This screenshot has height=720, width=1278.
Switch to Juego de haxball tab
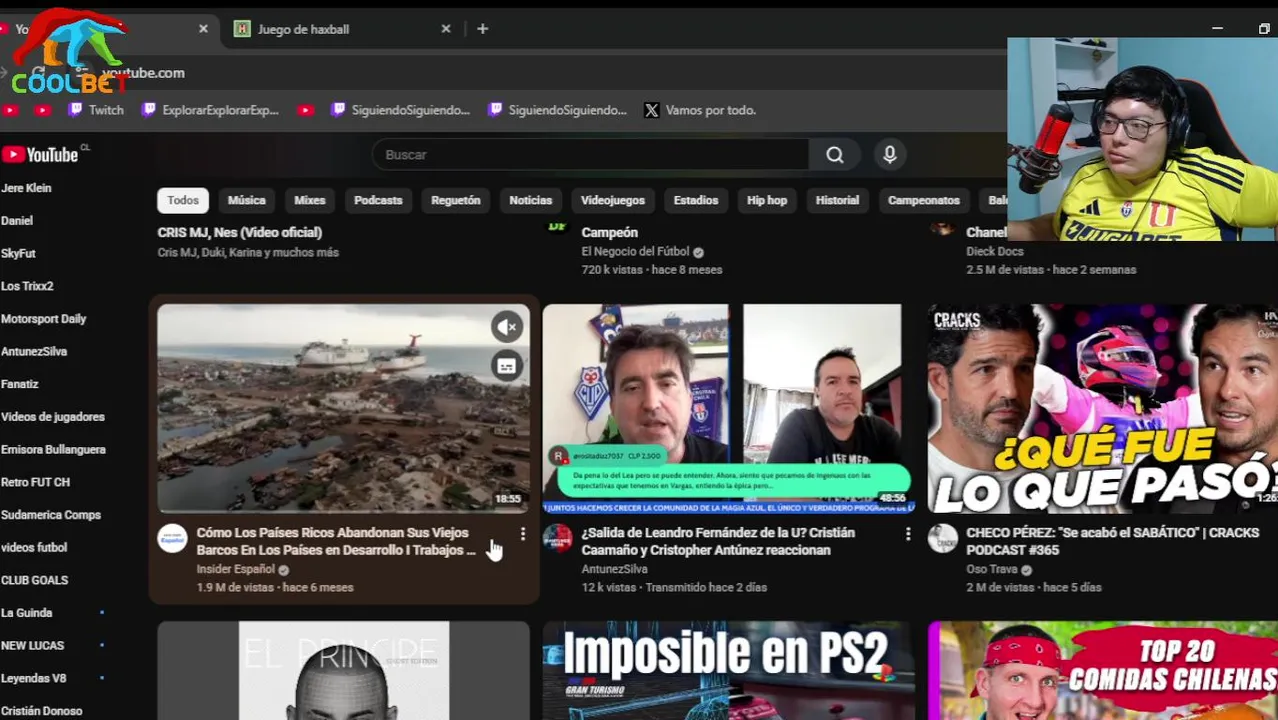pos(340,29)
